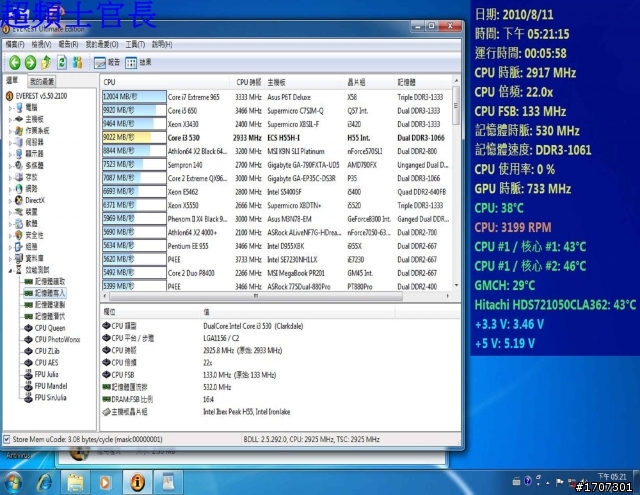Click the 值 value column header
Viewport: 640px width, 495px height.
(x=298, y=312)
